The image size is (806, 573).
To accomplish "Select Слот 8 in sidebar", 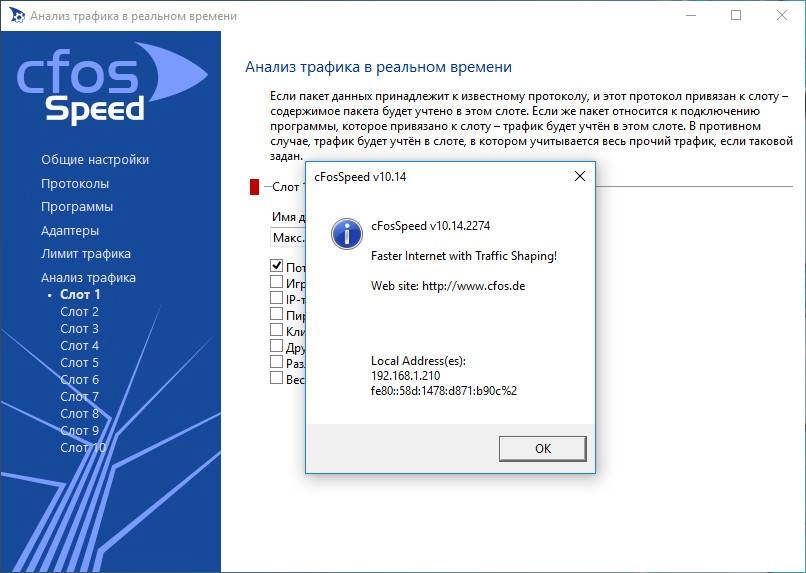I will (x=79, y=413).
